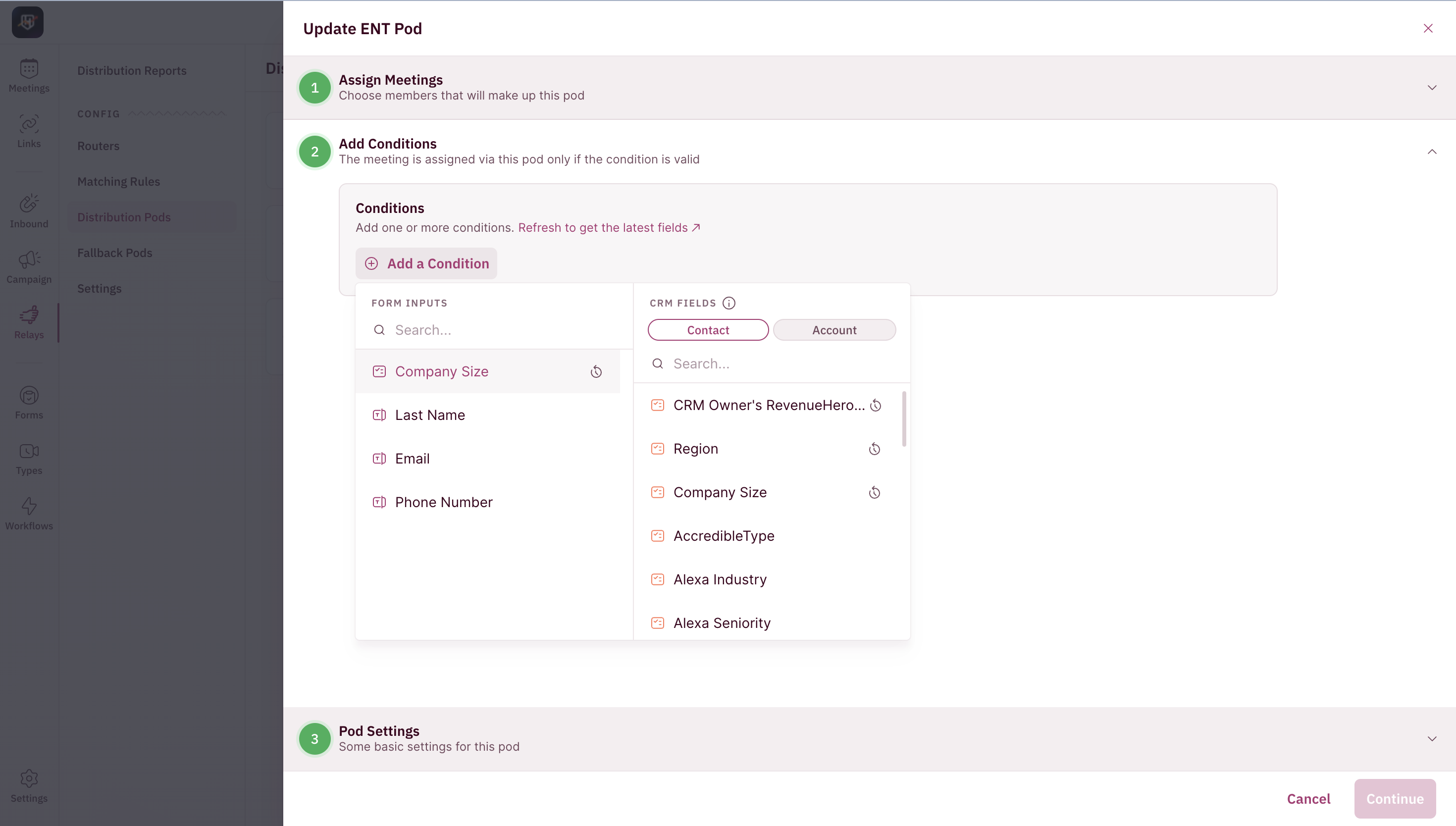Select Last Name form input

[488, 414]
